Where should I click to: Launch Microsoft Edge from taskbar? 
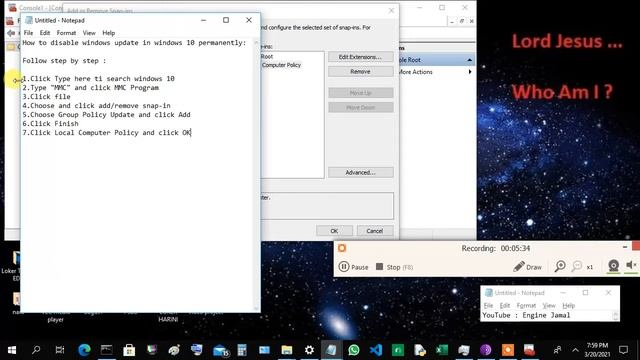(x=84, y=350)
